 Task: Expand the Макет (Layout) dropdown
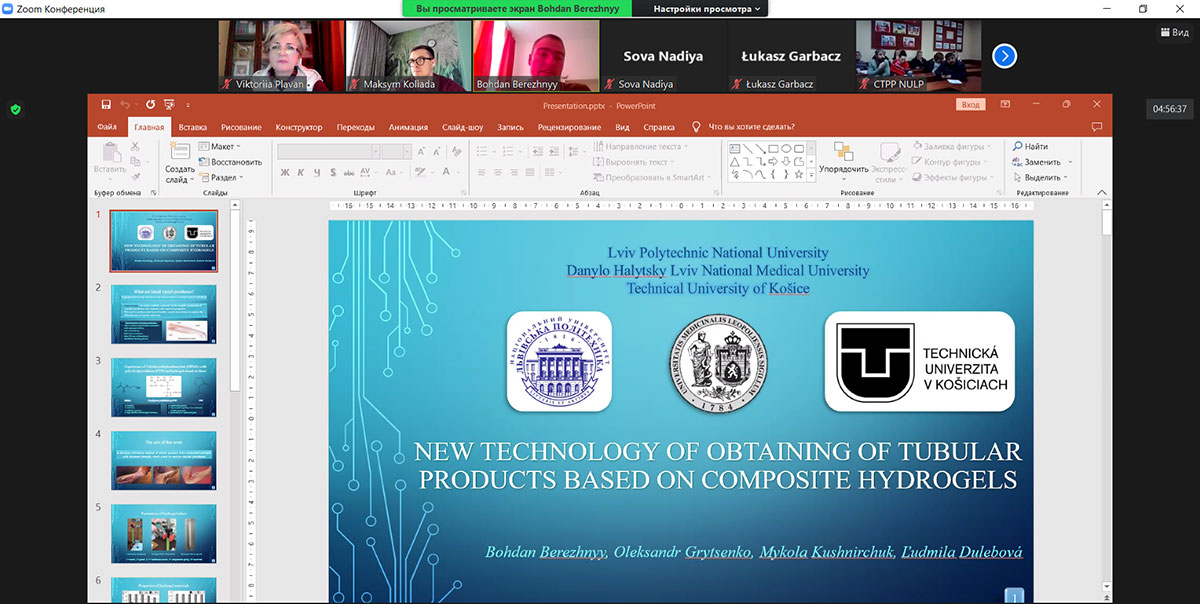[218, 147]
